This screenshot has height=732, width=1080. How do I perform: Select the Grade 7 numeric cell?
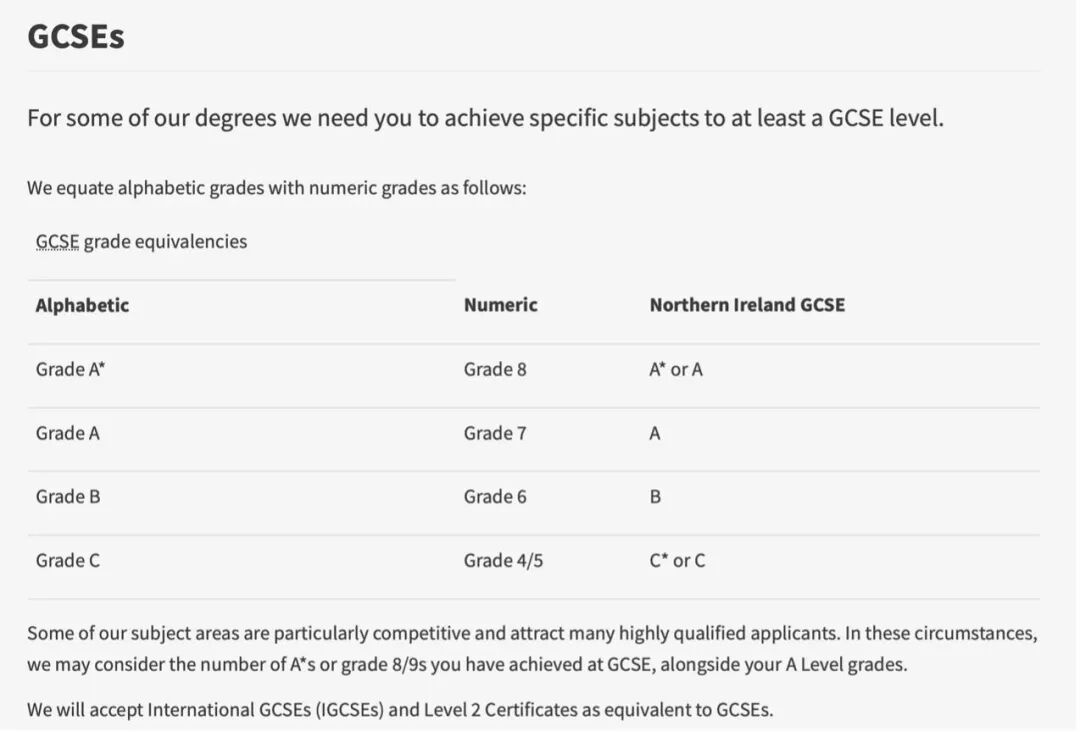(x=494, y=434)
